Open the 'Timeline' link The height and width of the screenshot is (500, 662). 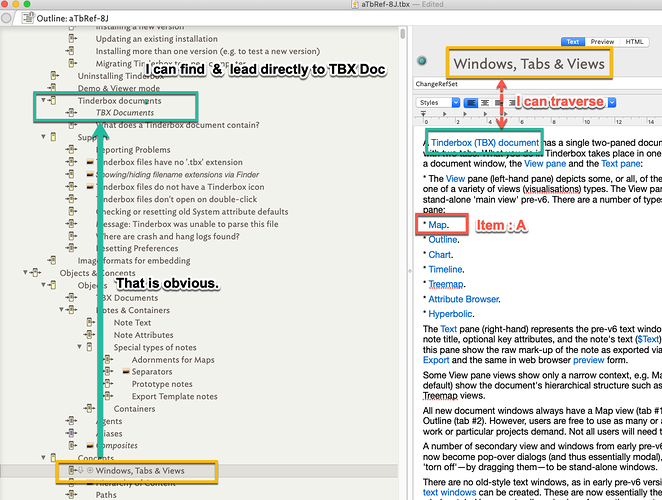[445, 269]
